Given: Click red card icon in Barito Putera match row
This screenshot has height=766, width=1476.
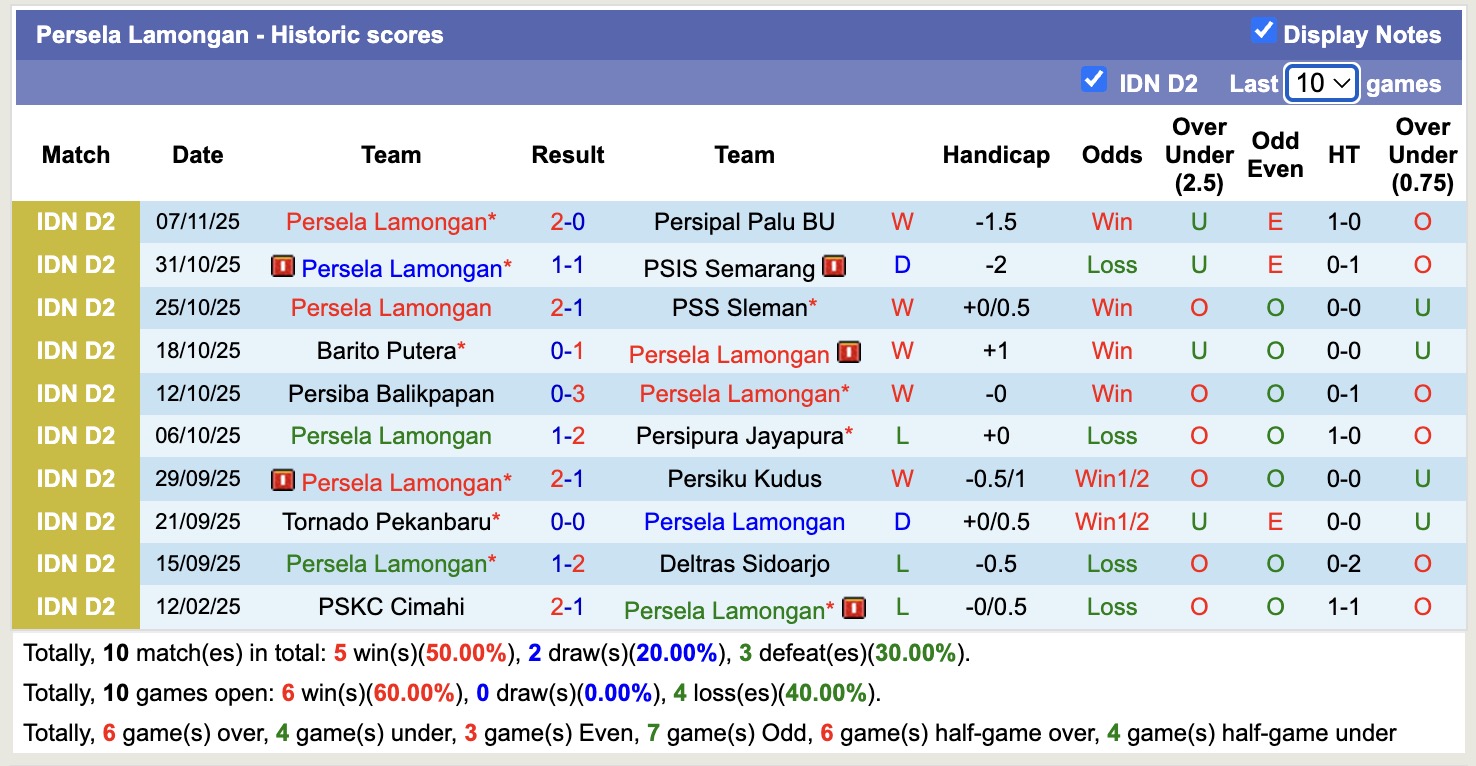Looking at the screenshot, I should (849, 352).
